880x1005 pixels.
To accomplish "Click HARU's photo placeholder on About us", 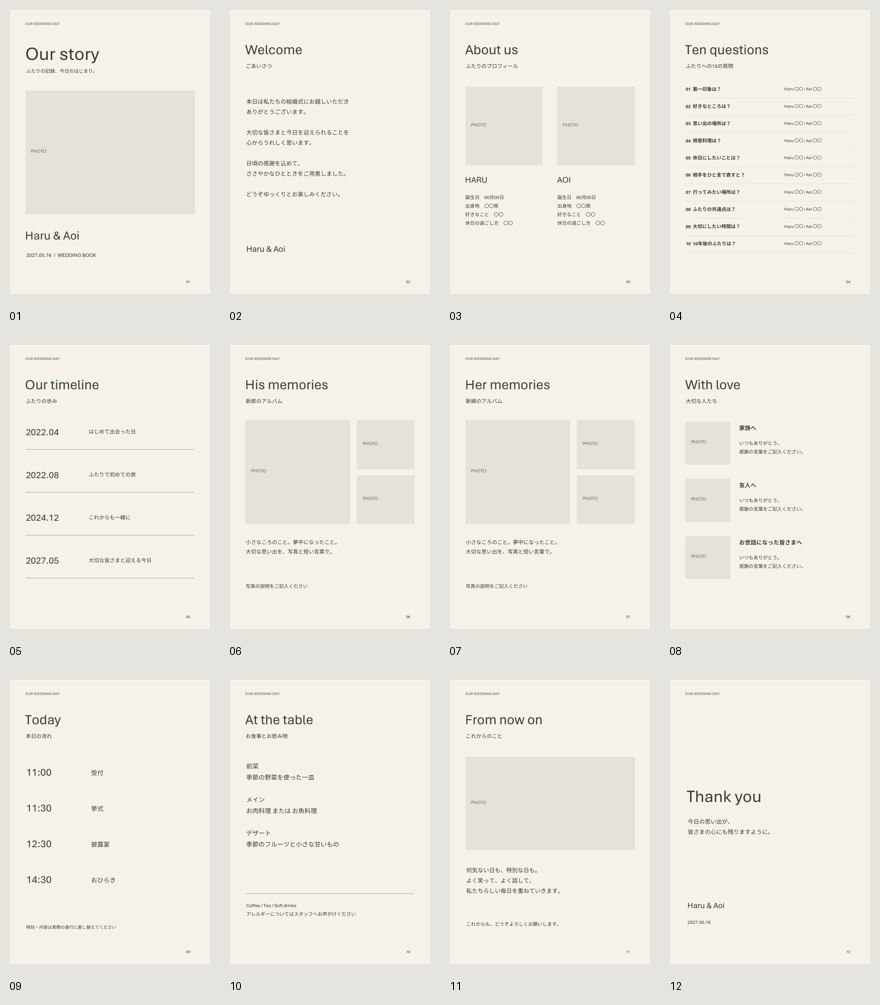I will (504, 126).
